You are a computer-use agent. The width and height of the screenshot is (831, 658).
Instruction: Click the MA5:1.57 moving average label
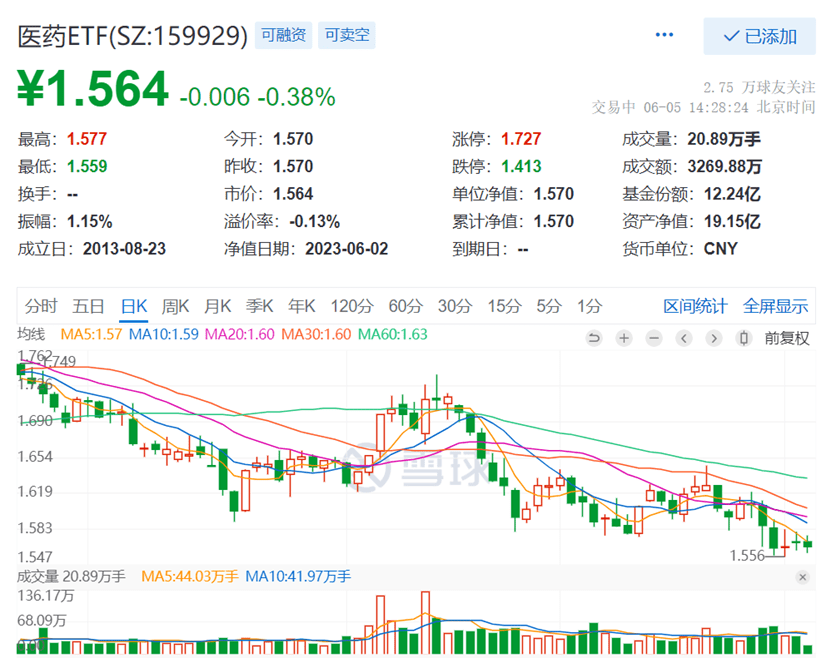(x=91, y=334)
